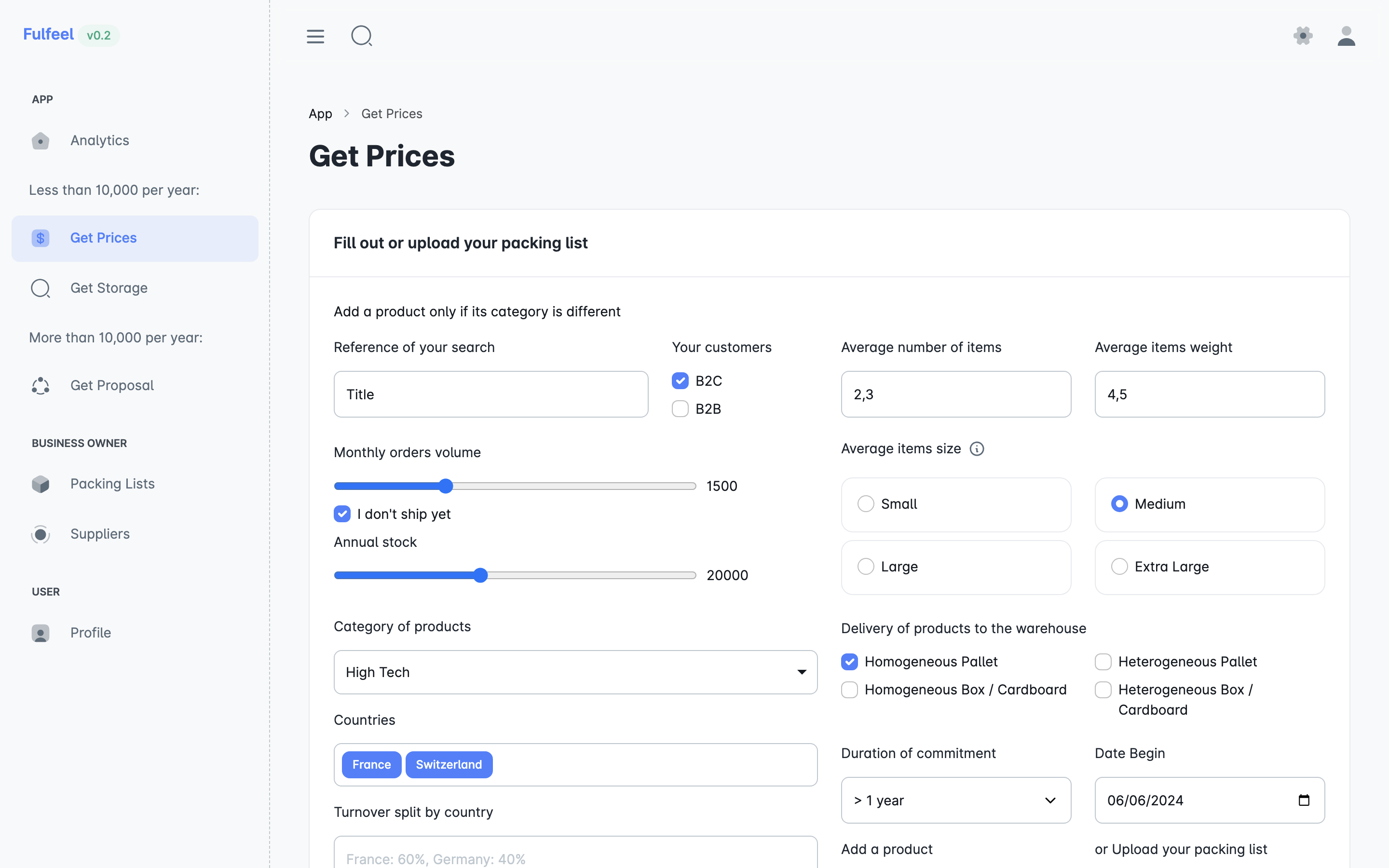This screenshot has width=1389, height=868.
Task: Uncheck the "I don't ship yet" checkbox
Action: coord(342,514)
